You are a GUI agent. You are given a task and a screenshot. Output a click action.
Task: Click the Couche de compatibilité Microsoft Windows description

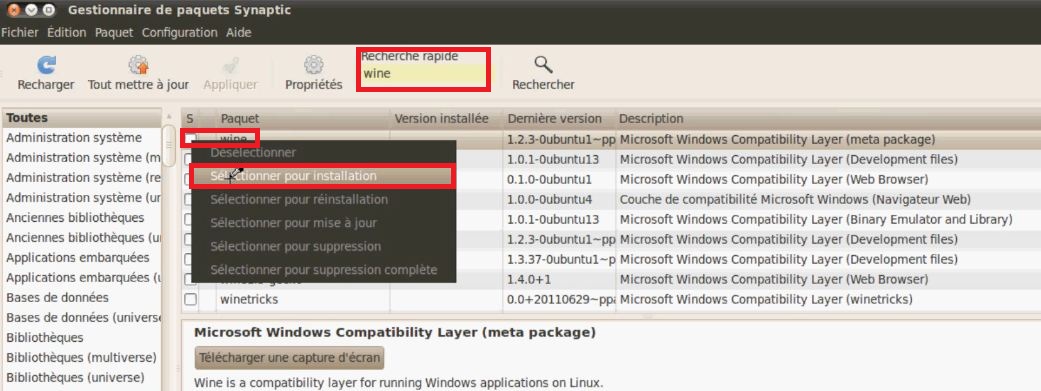coord(795,199)
